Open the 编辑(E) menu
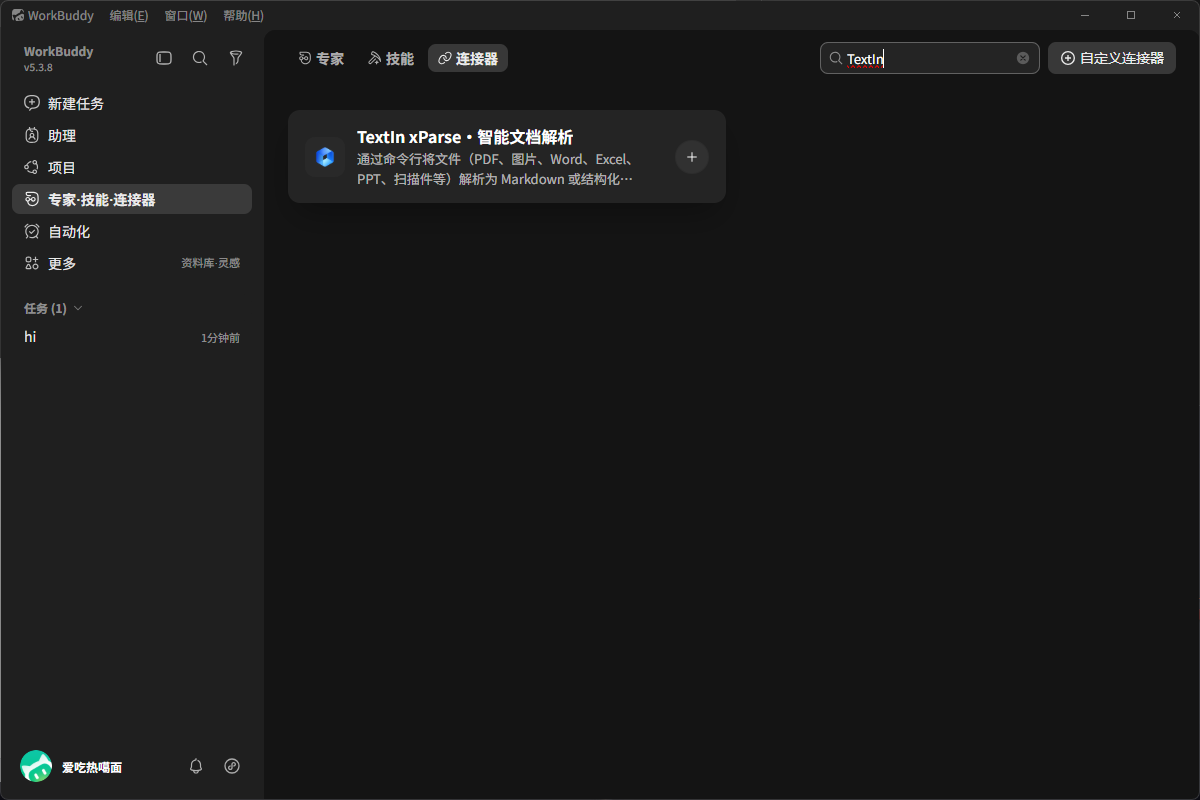 [129, 15]
